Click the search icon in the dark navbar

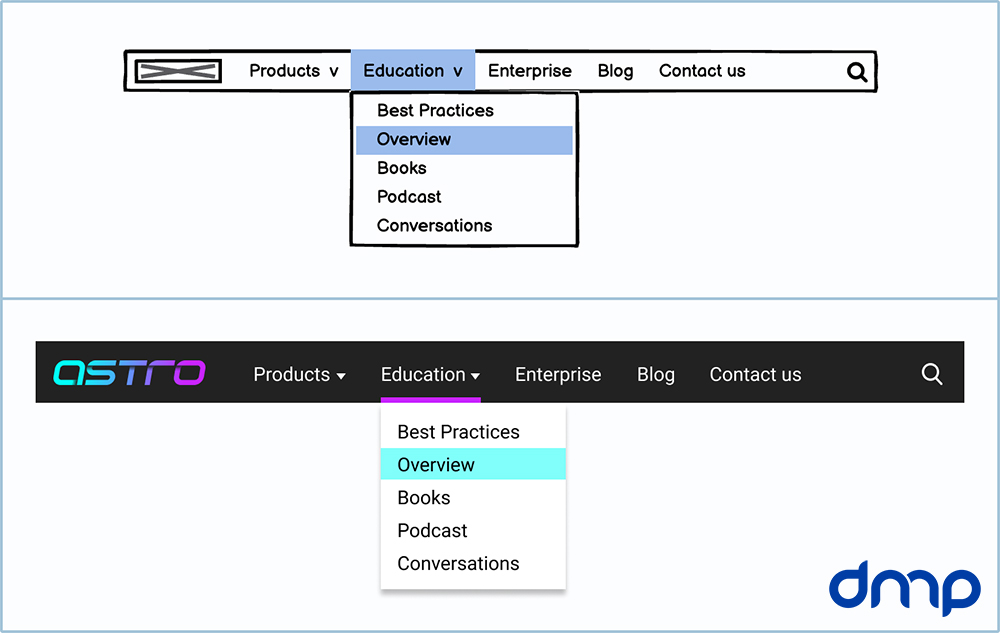[932, 374]
